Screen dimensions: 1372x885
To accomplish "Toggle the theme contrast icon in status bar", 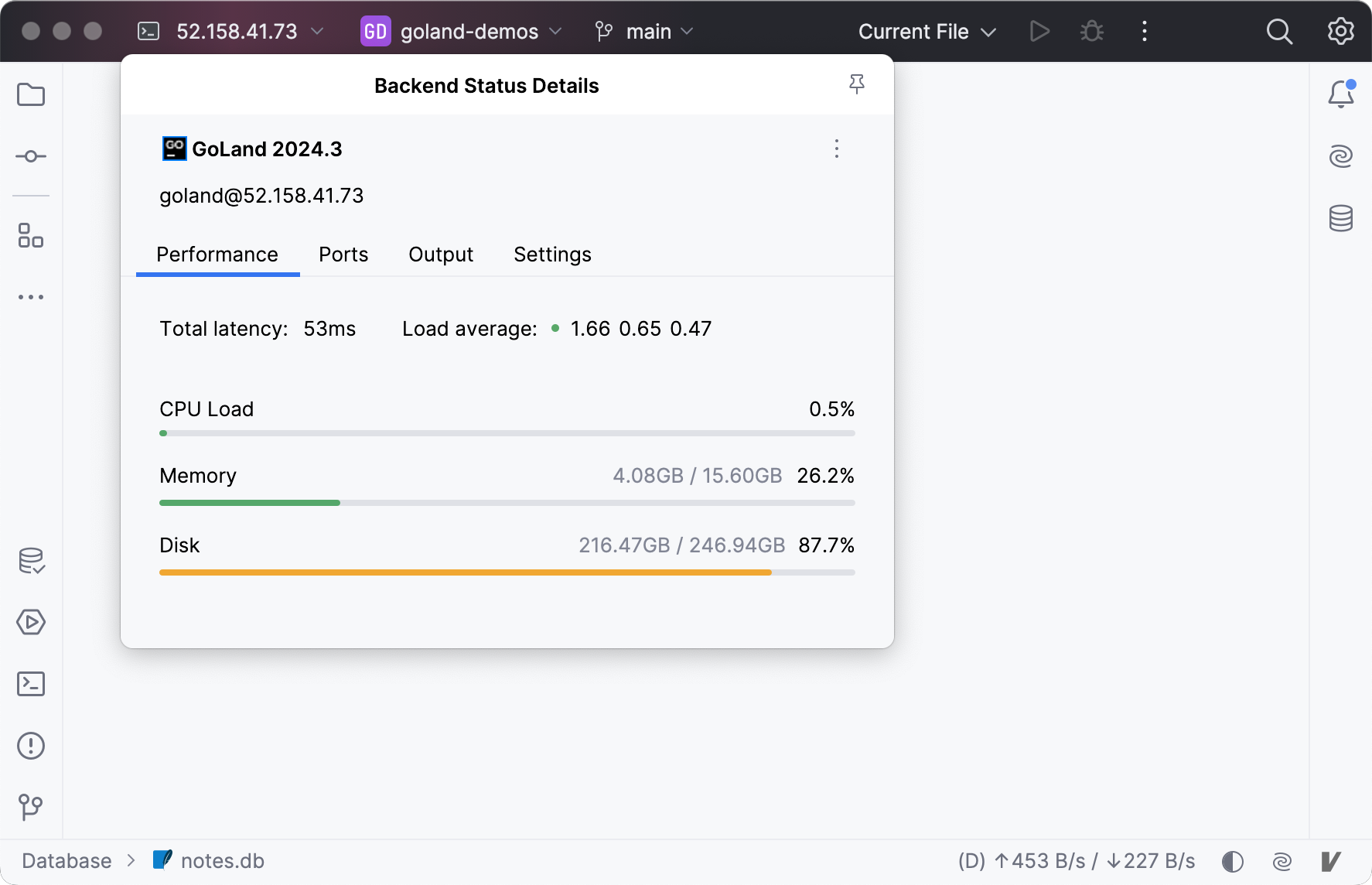I will pos(1233,861).
